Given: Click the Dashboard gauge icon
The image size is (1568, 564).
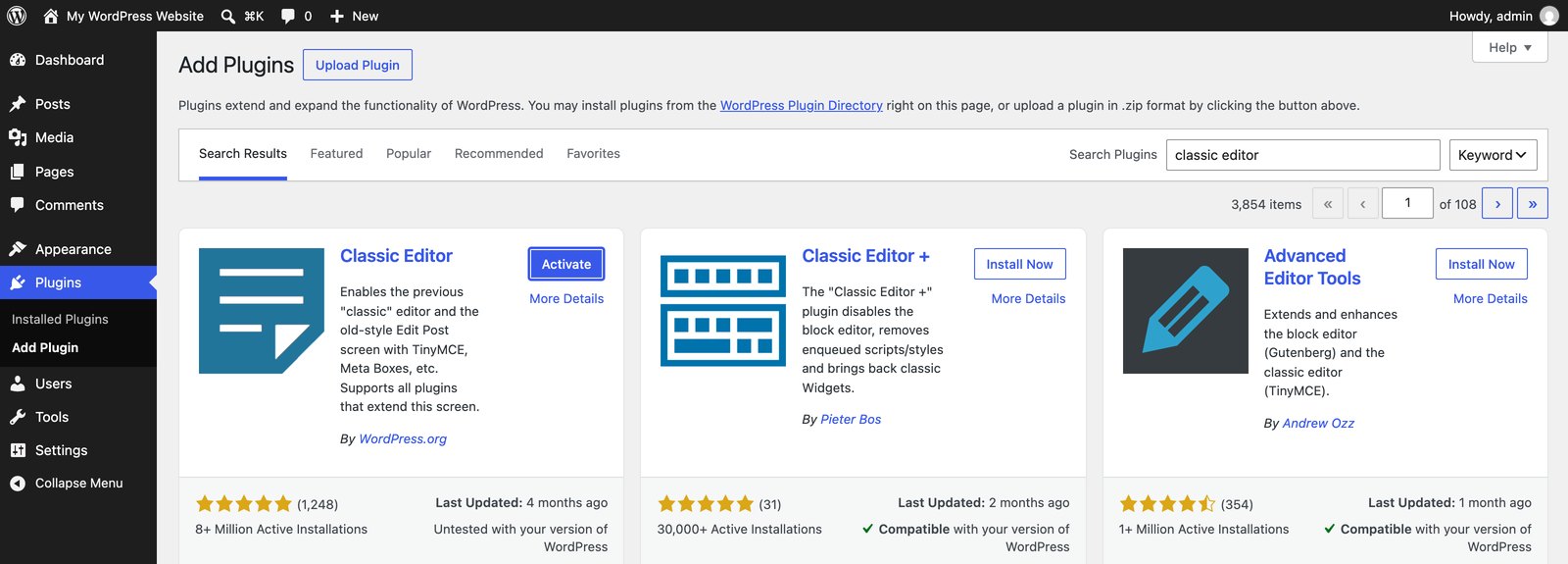Looking at the screenshot, I should 18,60.
